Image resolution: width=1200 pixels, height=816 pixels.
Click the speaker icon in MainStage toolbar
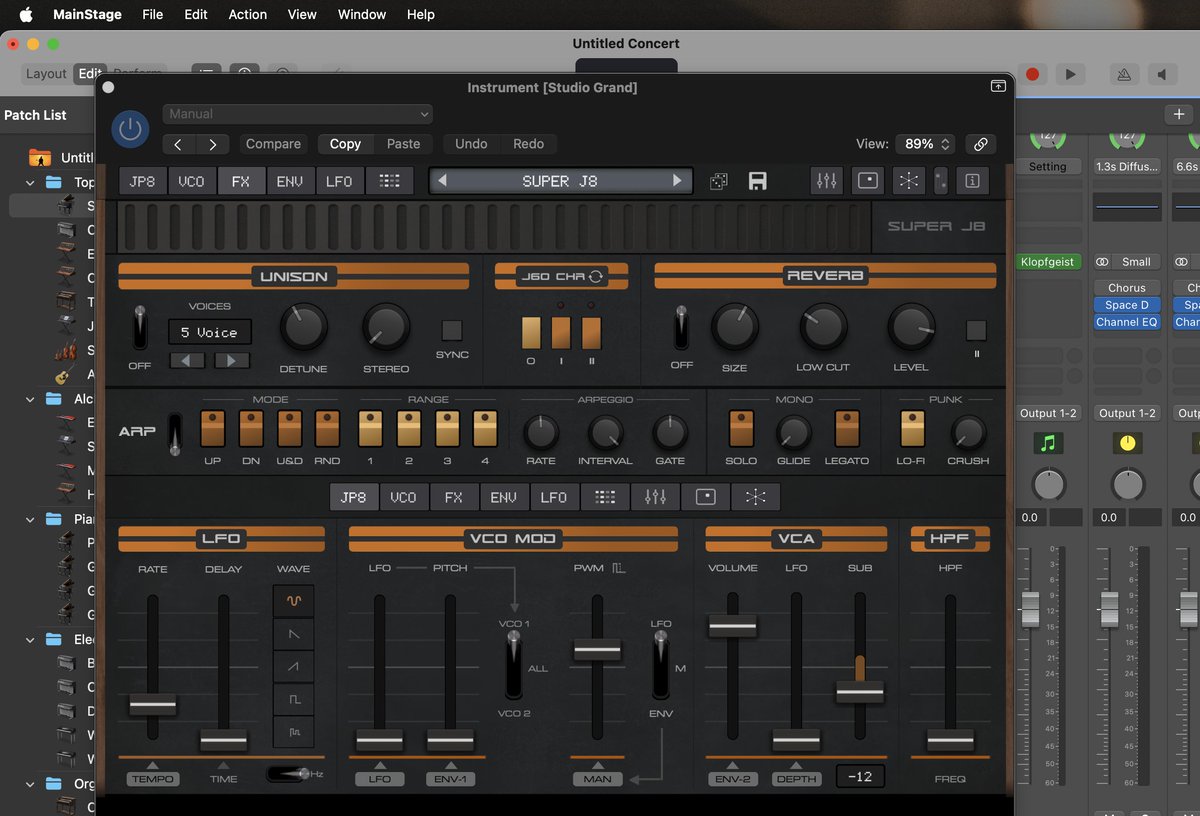(x=1162, y=74)
